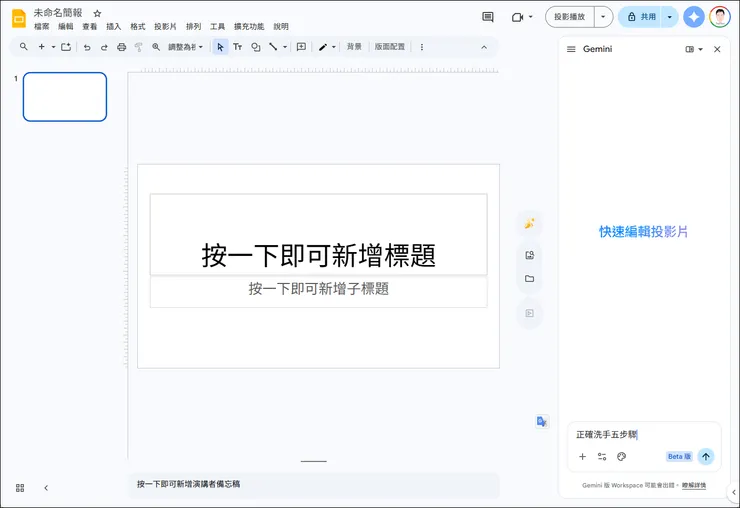Undo the last action
The height and width of the screenshot is (508, 740).
87,47
